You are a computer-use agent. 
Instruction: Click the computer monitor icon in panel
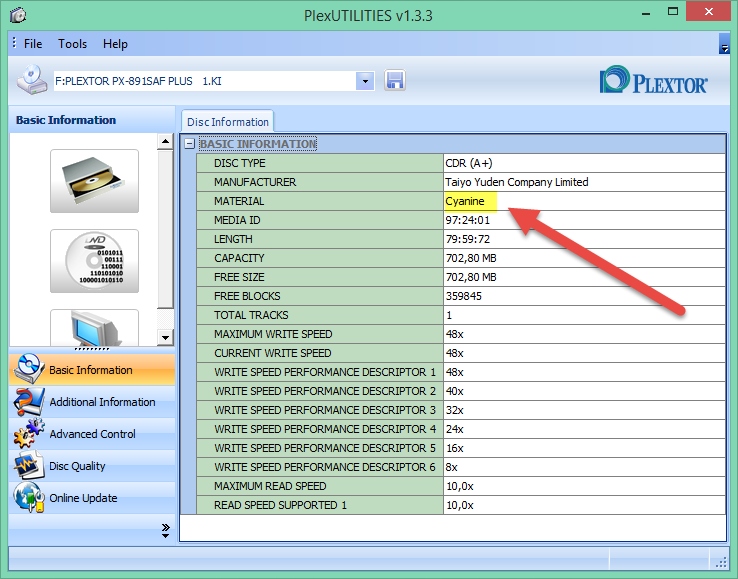click(x=94, y=328)
